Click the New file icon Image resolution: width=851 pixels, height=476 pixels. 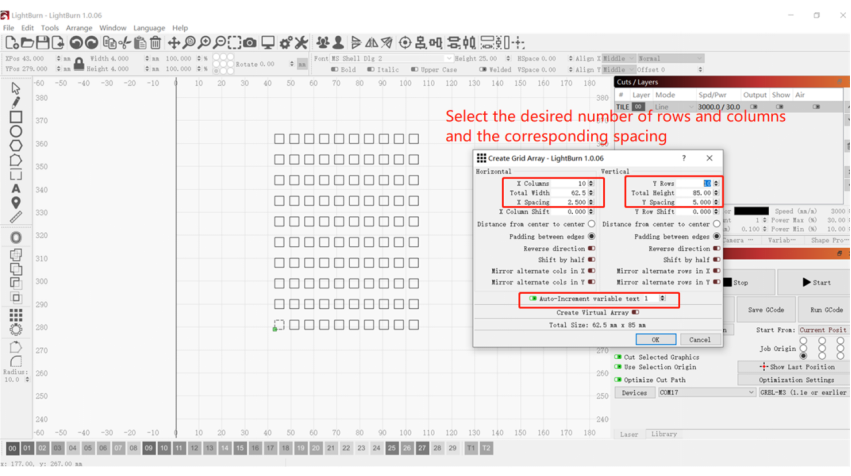pyautogui.click(x=11, y=43)
